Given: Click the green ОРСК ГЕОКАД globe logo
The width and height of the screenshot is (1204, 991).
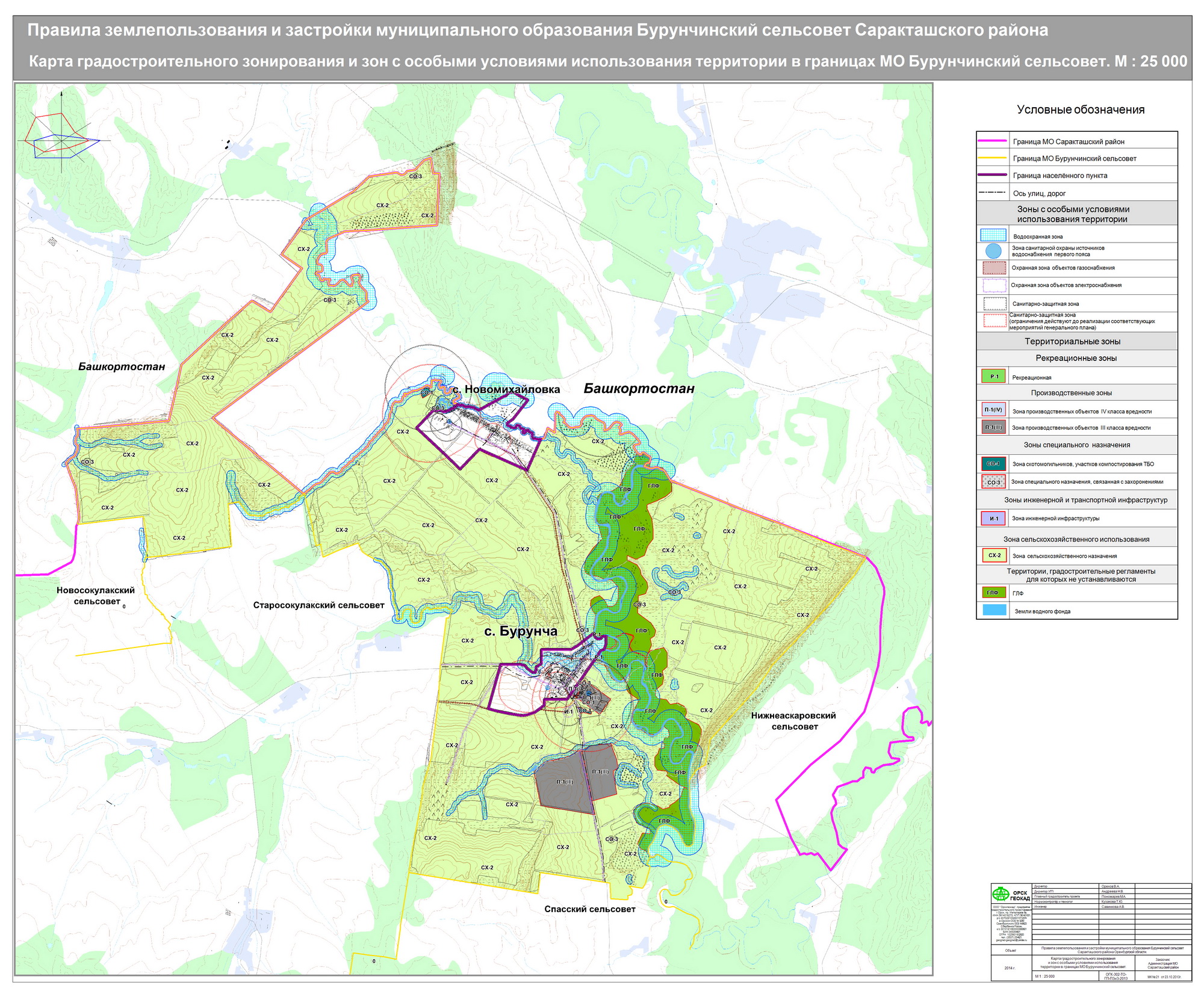Looking at the screenshot, I should tap(1001, 894).
